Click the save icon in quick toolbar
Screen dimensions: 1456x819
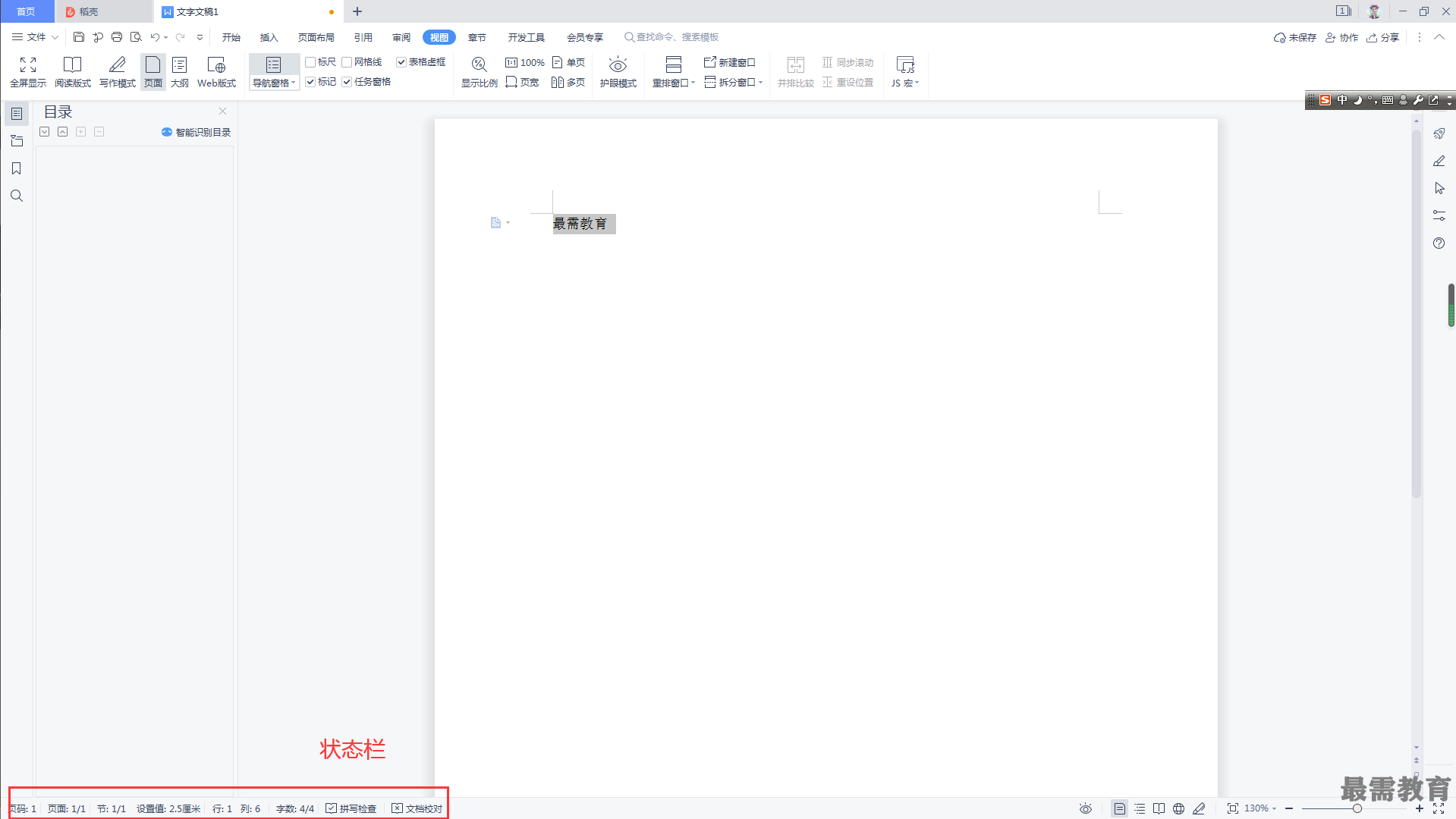click(x=79, y=36)
